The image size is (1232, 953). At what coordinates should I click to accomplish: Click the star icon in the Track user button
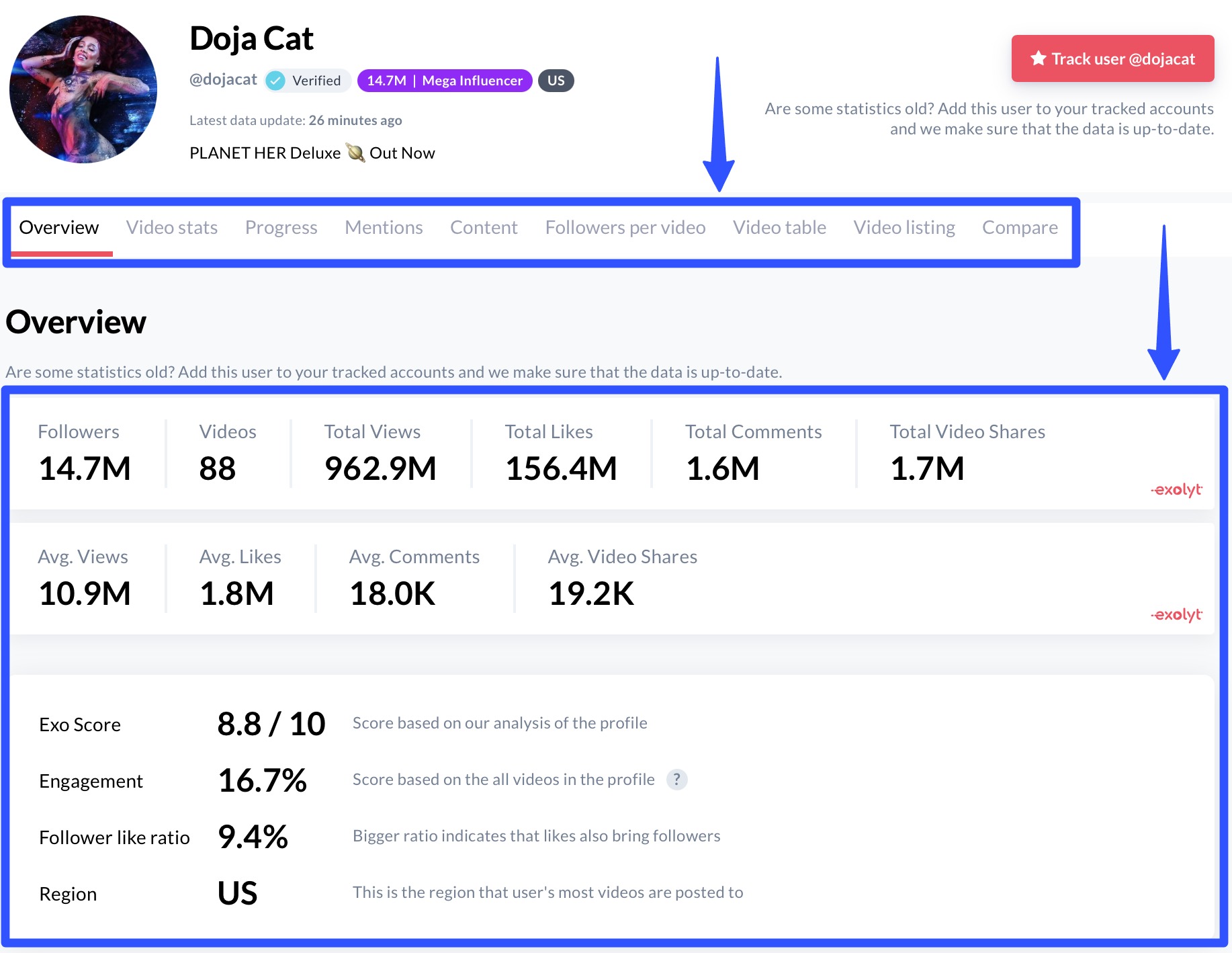(1039, 58)
